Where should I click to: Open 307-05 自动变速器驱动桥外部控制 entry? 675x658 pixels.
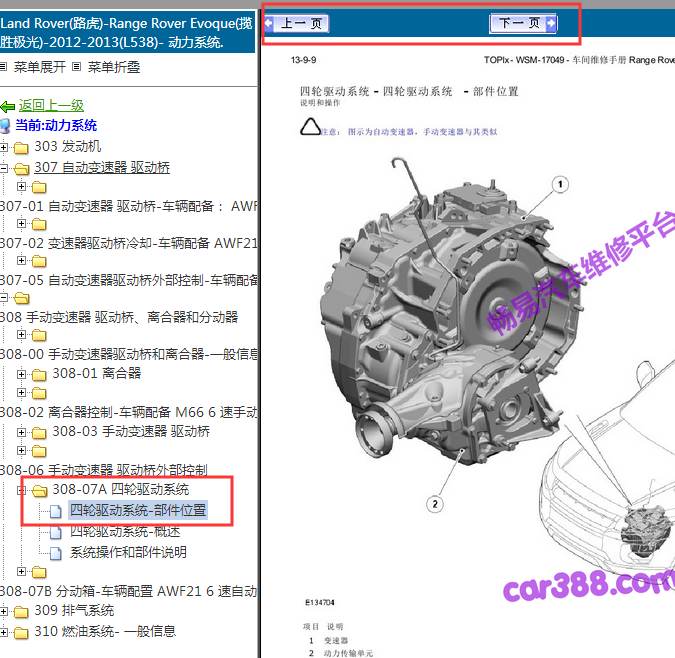click(129, 280)
